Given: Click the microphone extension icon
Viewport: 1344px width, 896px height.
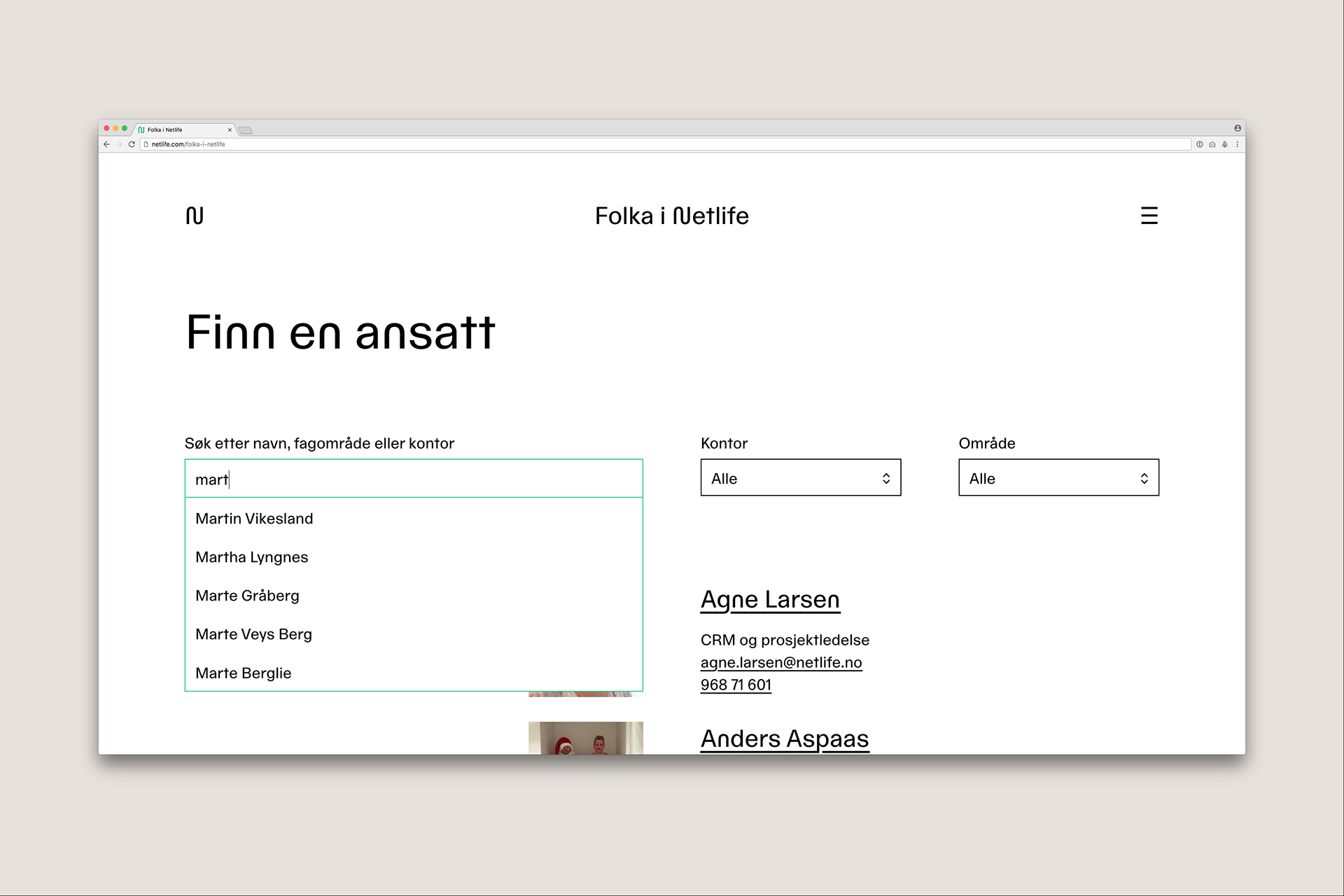Looking at the screenshot, I should click(x=1225, y=144).
